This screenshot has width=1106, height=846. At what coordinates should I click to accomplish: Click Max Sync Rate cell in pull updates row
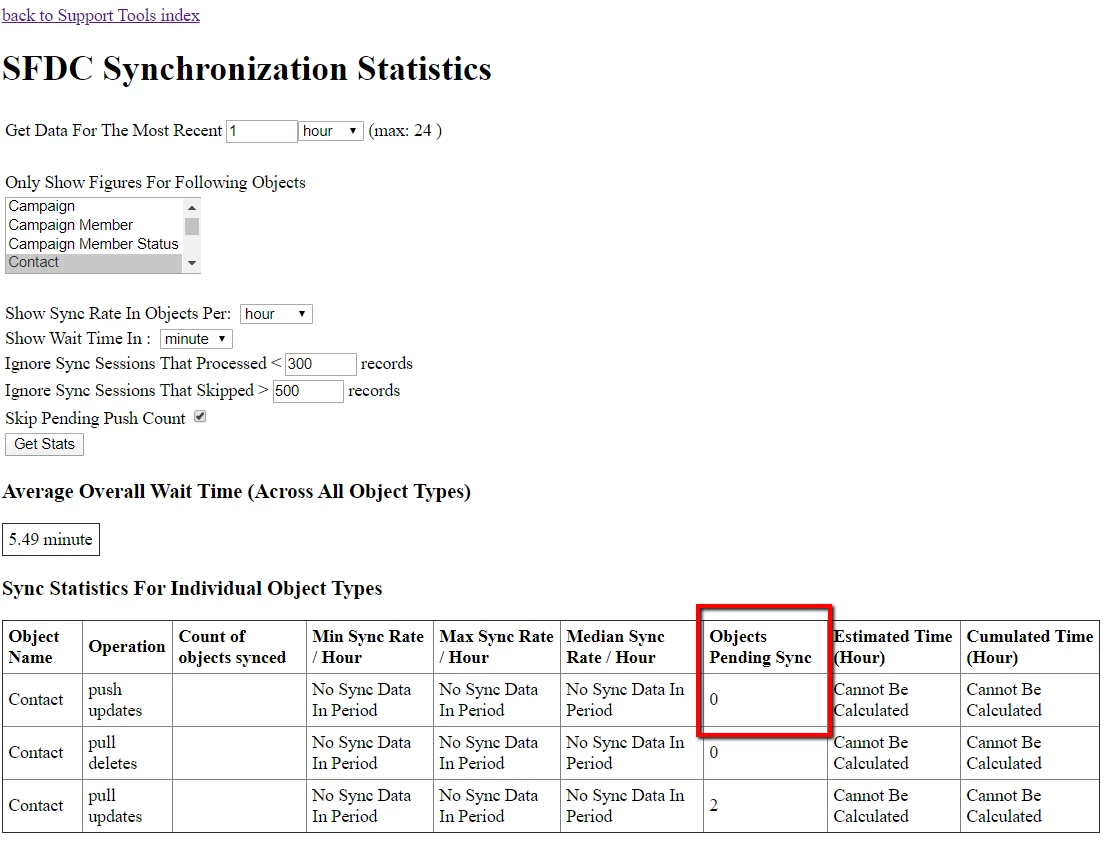(497, 806)
